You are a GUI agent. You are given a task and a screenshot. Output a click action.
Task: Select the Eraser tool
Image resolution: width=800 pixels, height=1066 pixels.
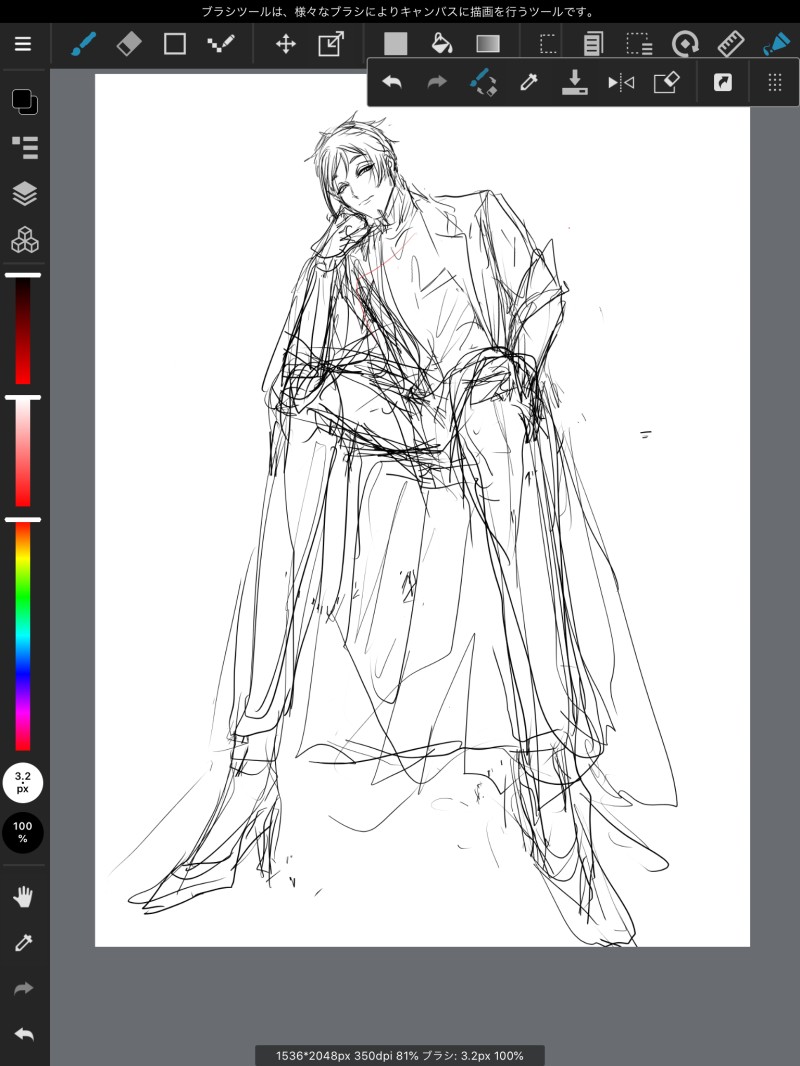click(x=129, y=44)
